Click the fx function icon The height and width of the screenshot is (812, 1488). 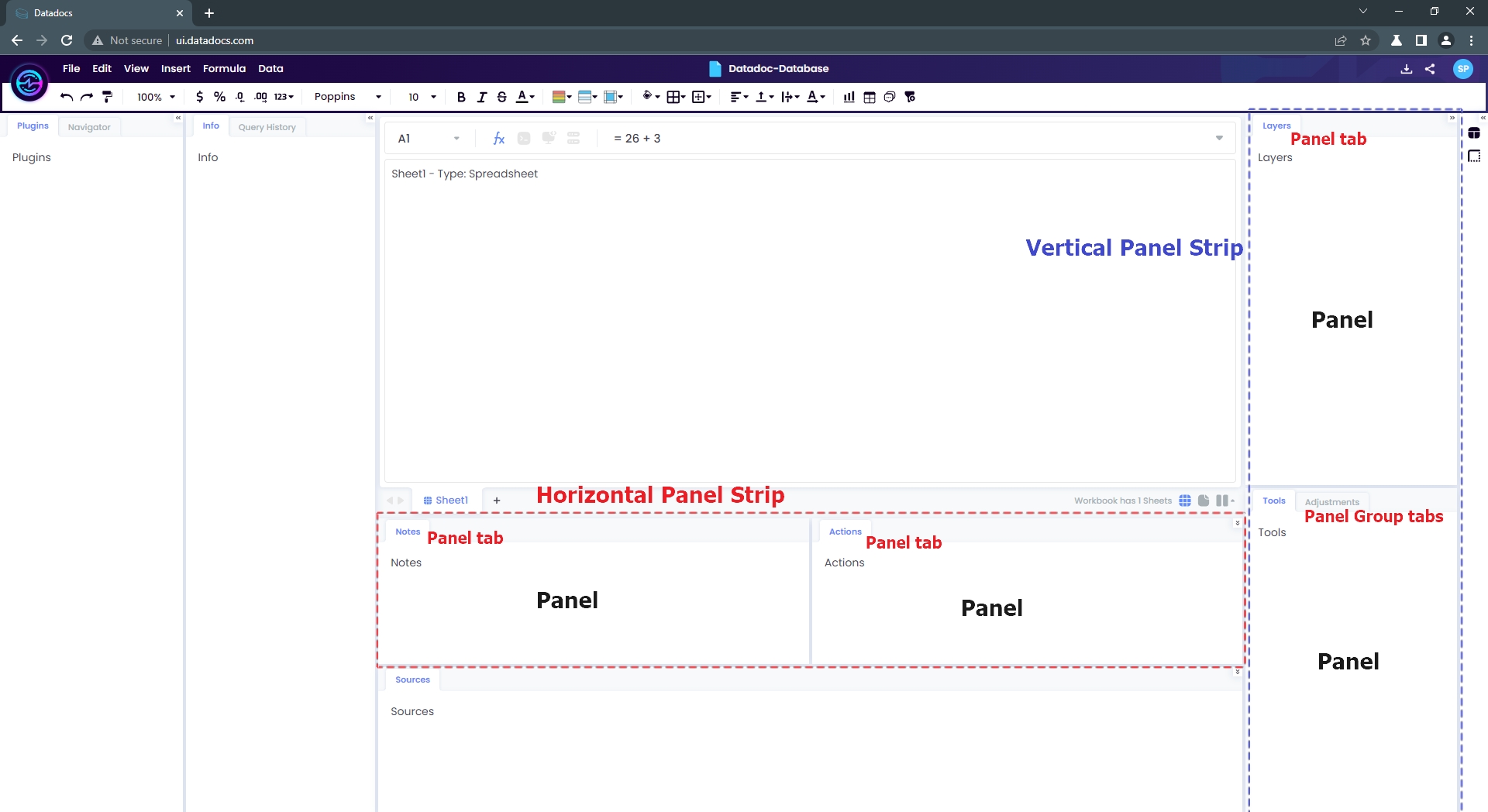coord(498,139)
